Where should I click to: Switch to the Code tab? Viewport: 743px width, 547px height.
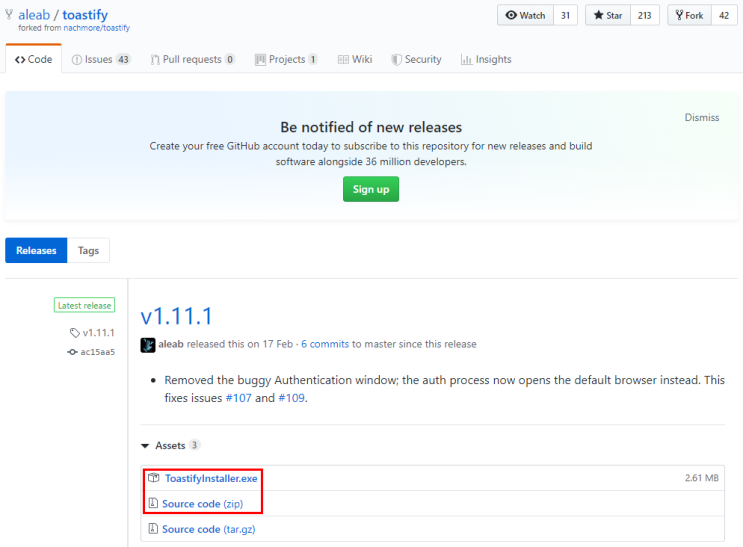(x=34, y=59)
